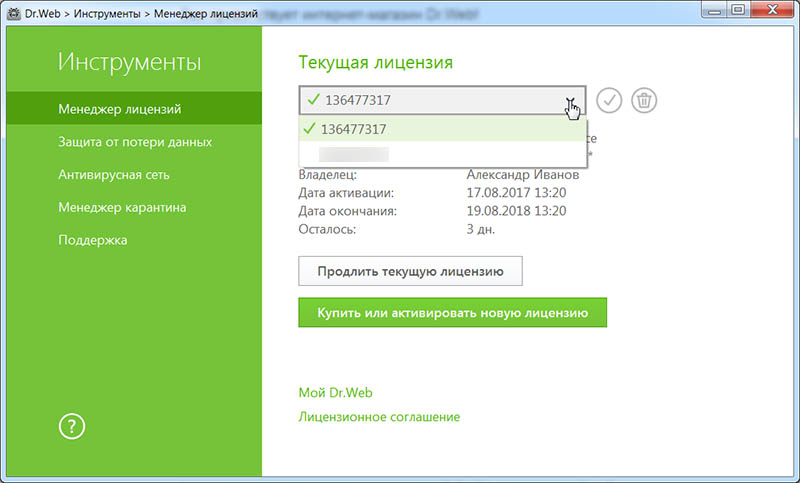Collapse the license dropdown arrow

point(570,101)
